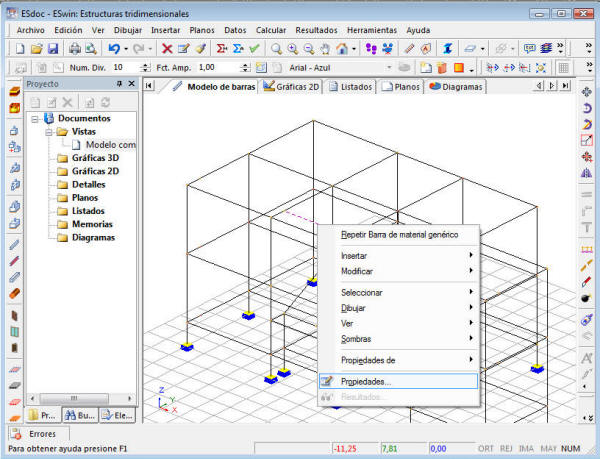Print using the printer icon

click(x=75, y=49)
